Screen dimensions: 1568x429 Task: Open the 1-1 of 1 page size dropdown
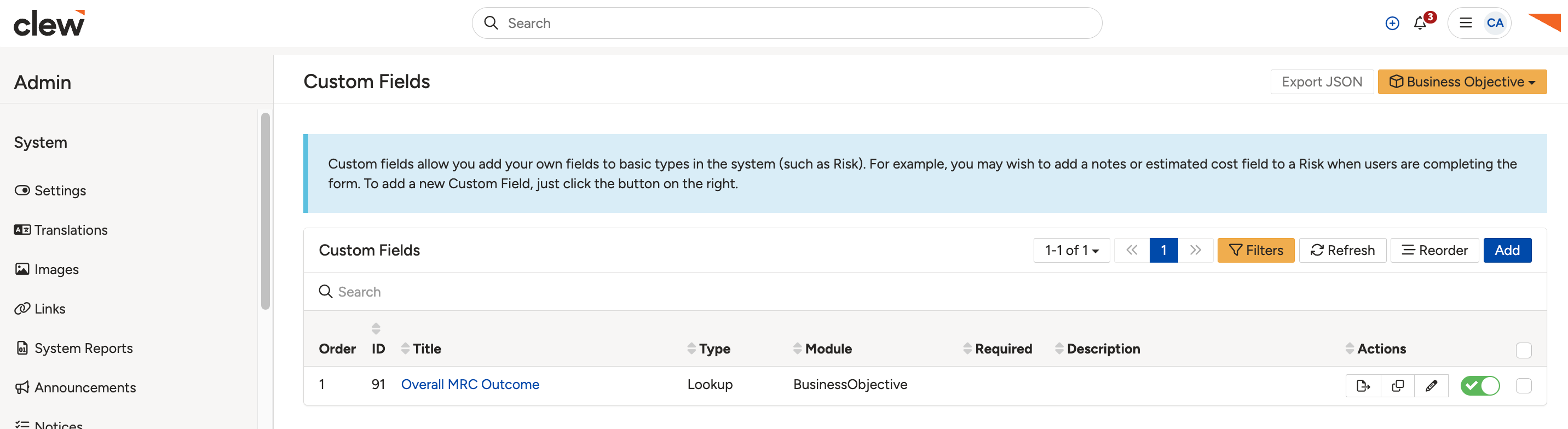click(1071, 250)
